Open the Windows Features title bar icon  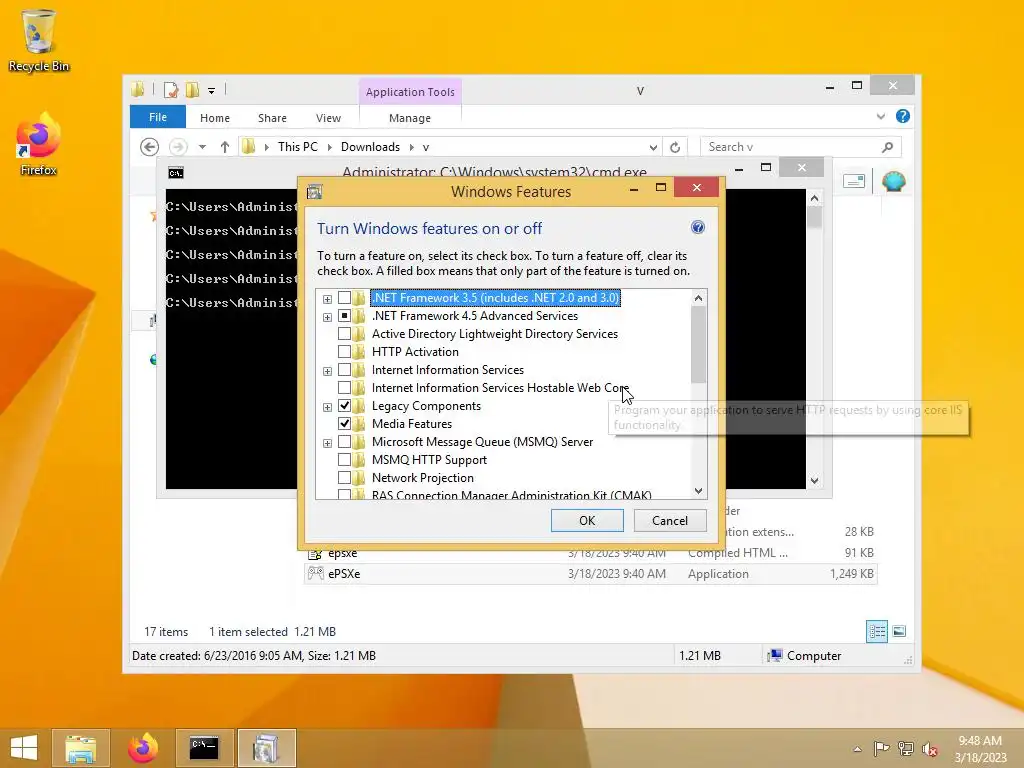(315, 191)
